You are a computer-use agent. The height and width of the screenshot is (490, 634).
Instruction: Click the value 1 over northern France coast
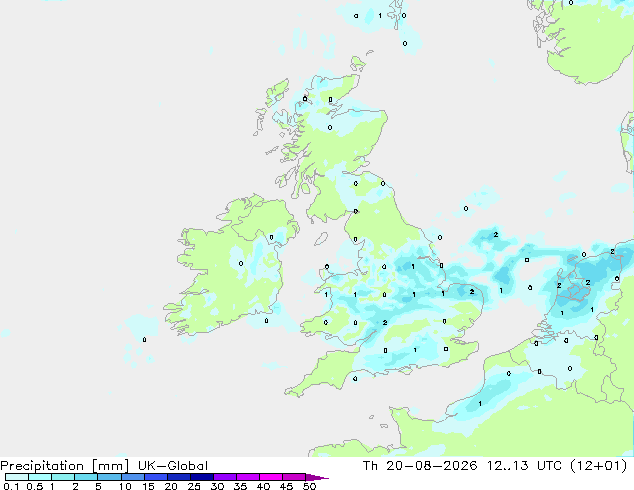pyautogui.click(x=480, y=403)
